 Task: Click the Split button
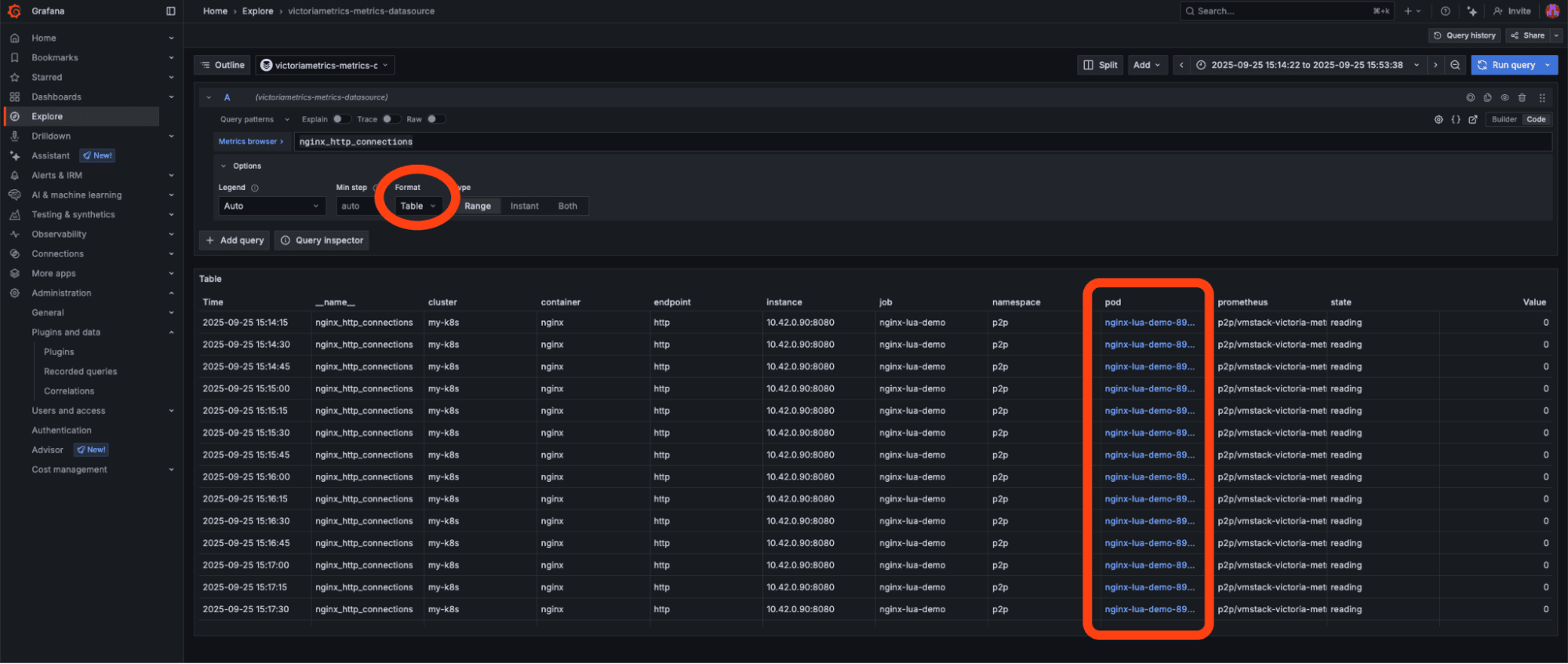point(1101,65)
